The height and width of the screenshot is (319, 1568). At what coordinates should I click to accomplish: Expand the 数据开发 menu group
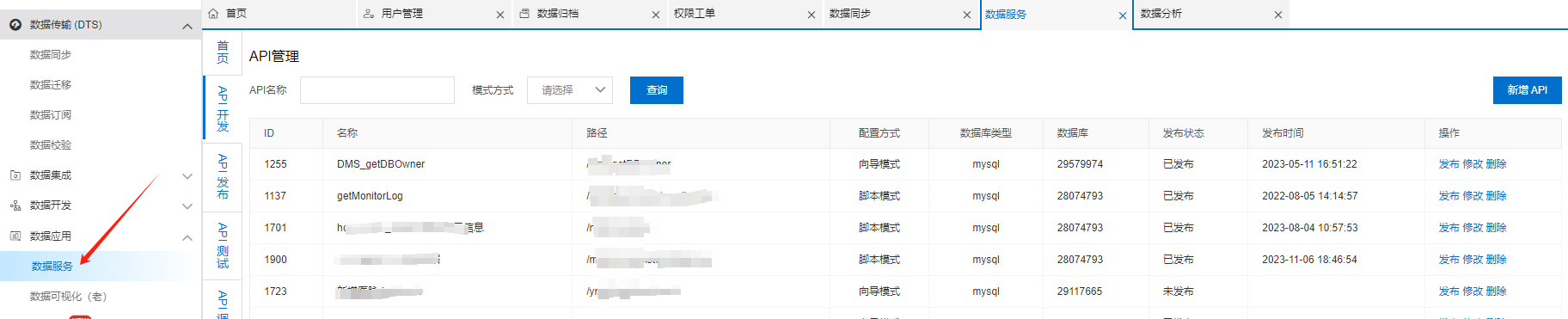(187, 206)
